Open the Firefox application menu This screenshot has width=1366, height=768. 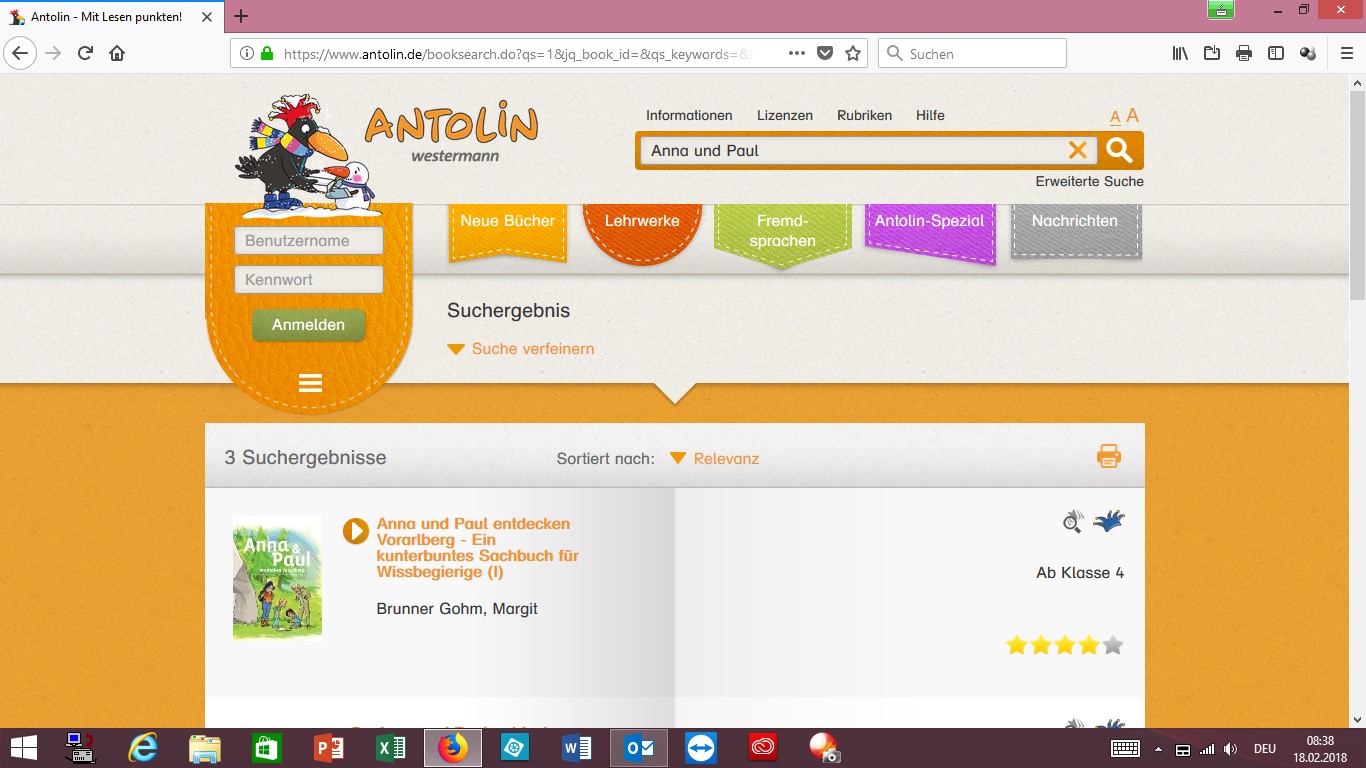tap(1344, 53)
